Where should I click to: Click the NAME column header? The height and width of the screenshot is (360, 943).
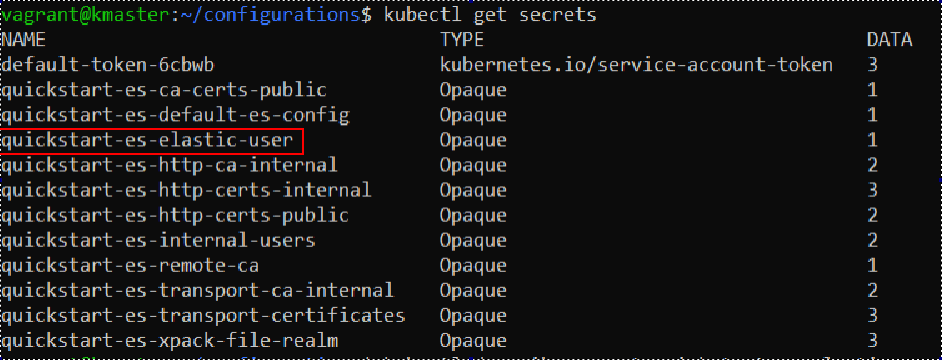23,40
